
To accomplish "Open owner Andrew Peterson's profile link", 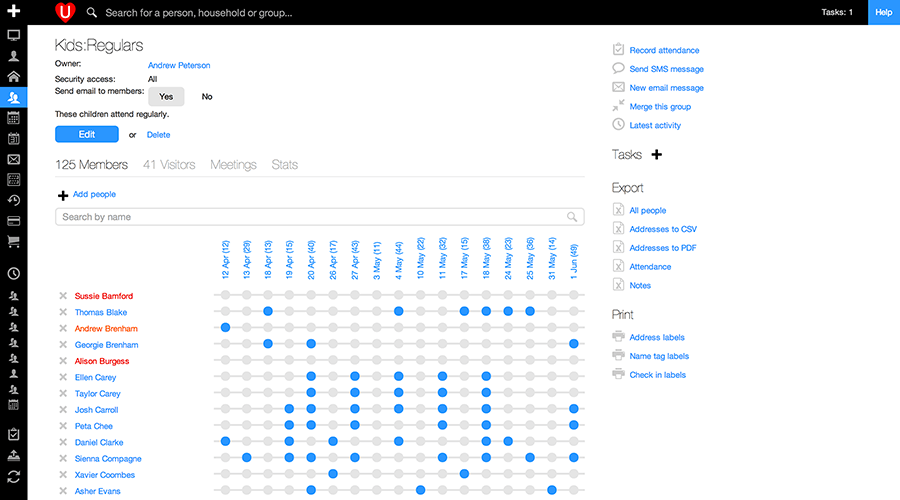I will (x=179, y=66).
